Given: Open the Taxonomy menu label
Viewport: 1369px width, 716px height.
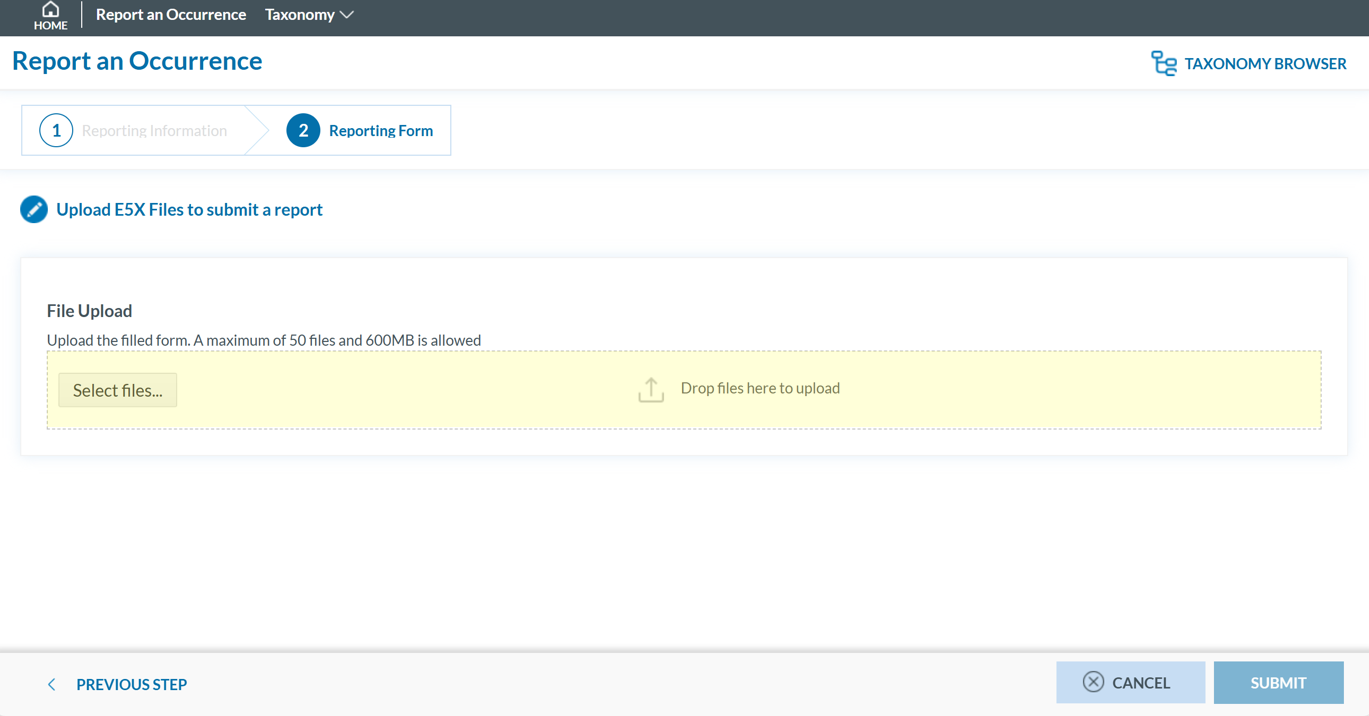Looking at the screenshot, I should click(299, 15).
